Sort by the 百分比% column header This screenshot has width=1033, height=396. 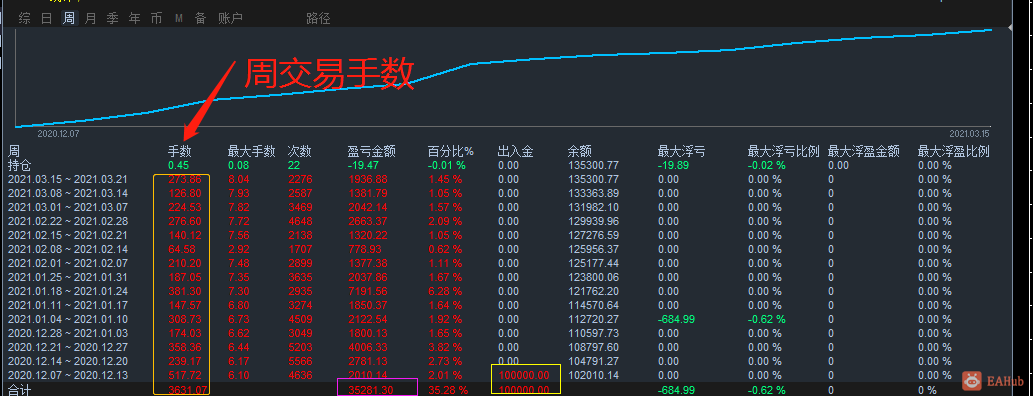coord(451,152)
